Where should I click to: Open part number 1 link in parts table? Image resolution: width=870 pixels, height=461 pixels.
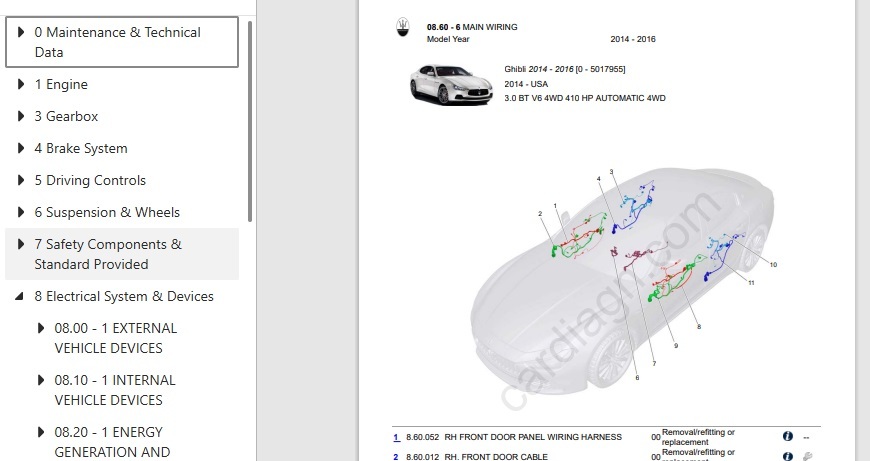click(x=396, y=437)
